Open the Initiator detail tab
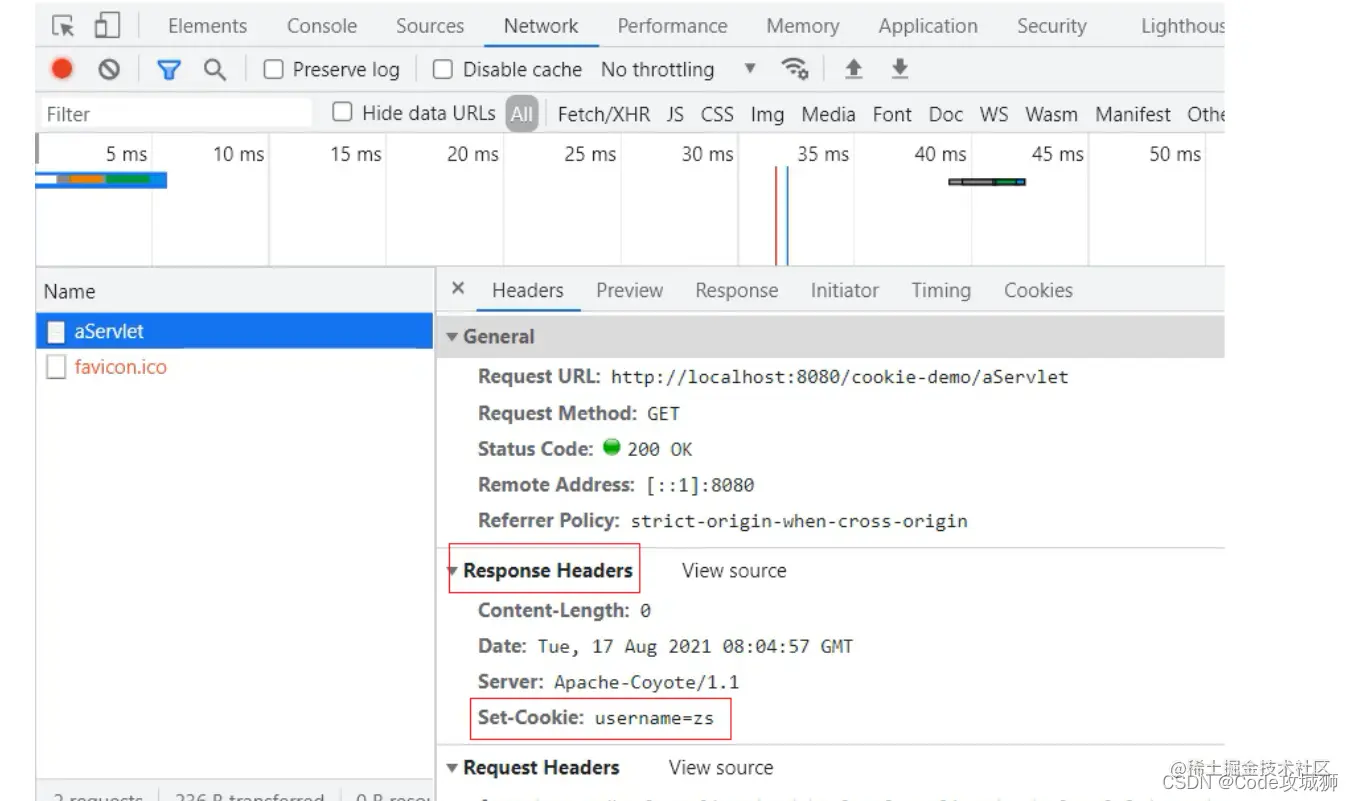Viewport: 1353px width, 801px height. coord(844,290)
